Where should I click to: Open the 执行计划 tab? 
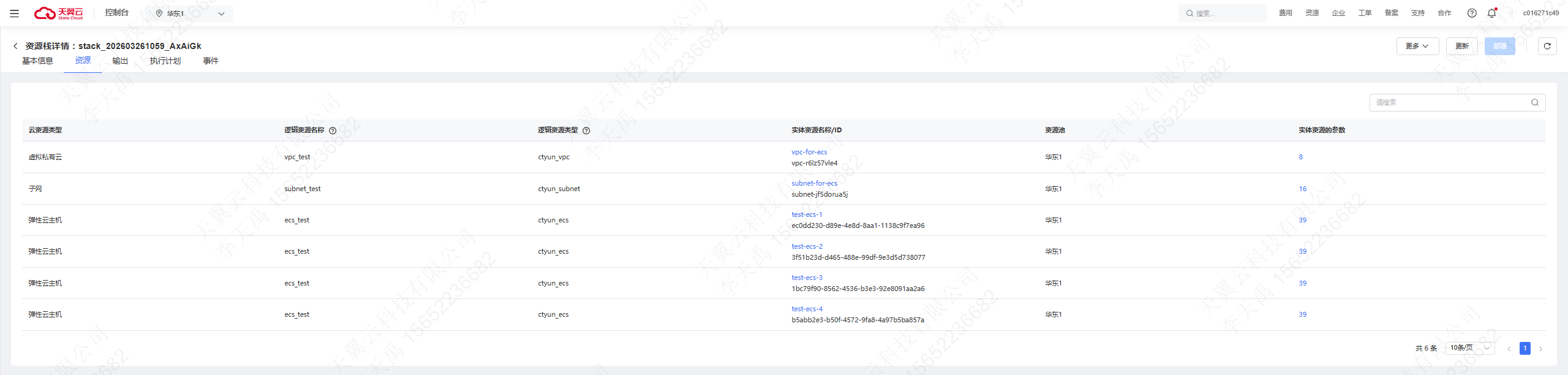click(x=165, y=61)
